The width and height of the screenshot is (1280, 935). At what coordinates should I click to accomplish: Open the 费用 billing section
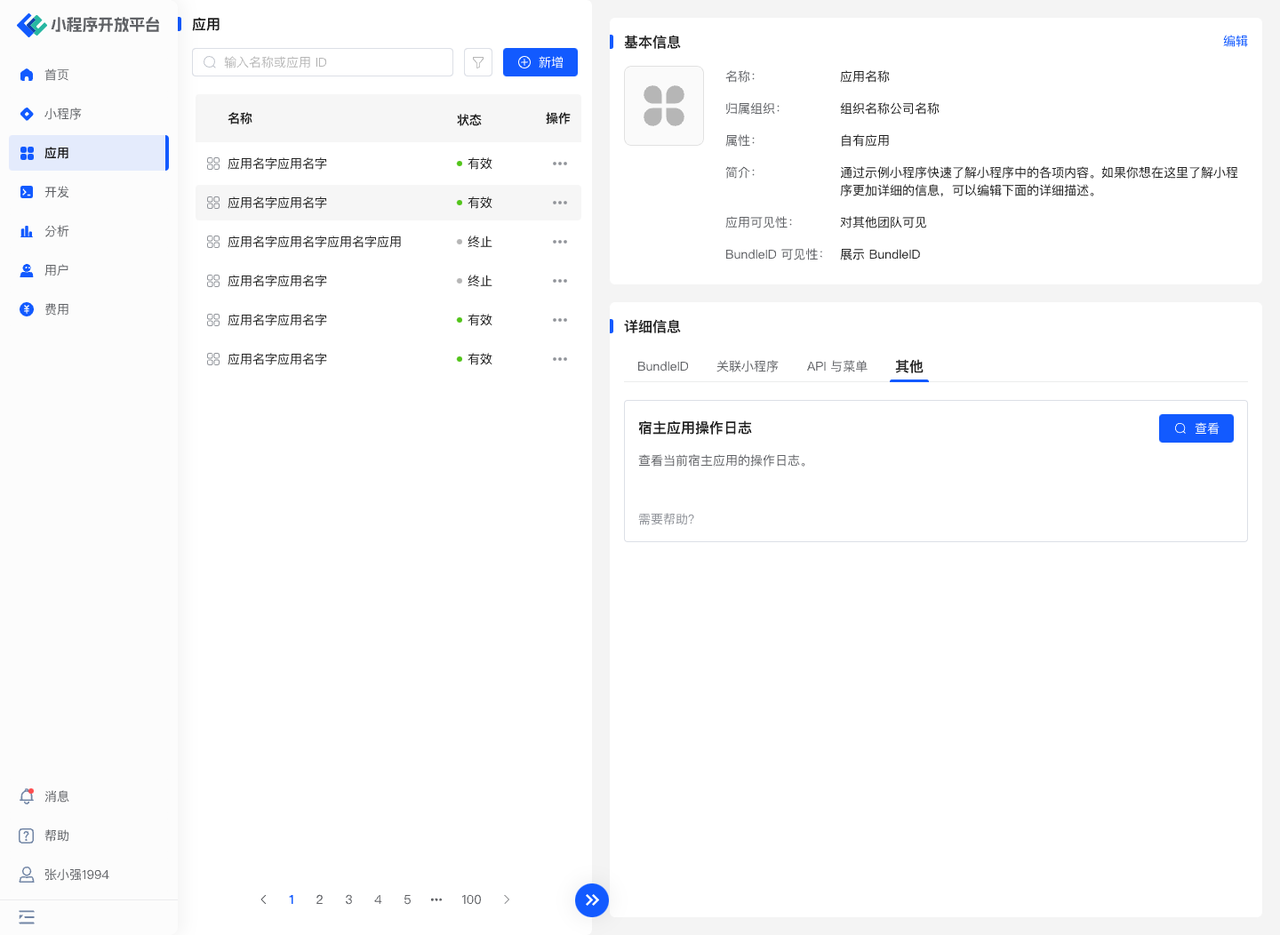pos(56,310)
